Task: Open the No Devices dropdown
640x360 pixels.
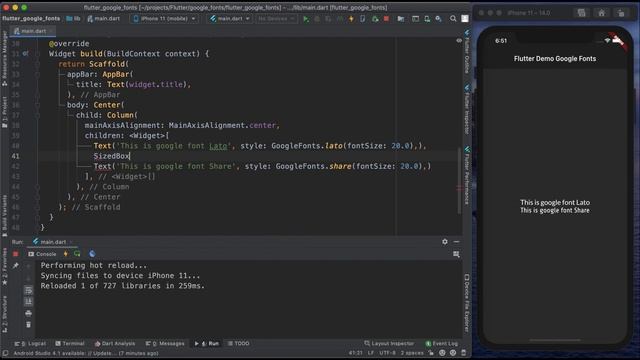Action: pyautogui.click(x=276, y=19)
